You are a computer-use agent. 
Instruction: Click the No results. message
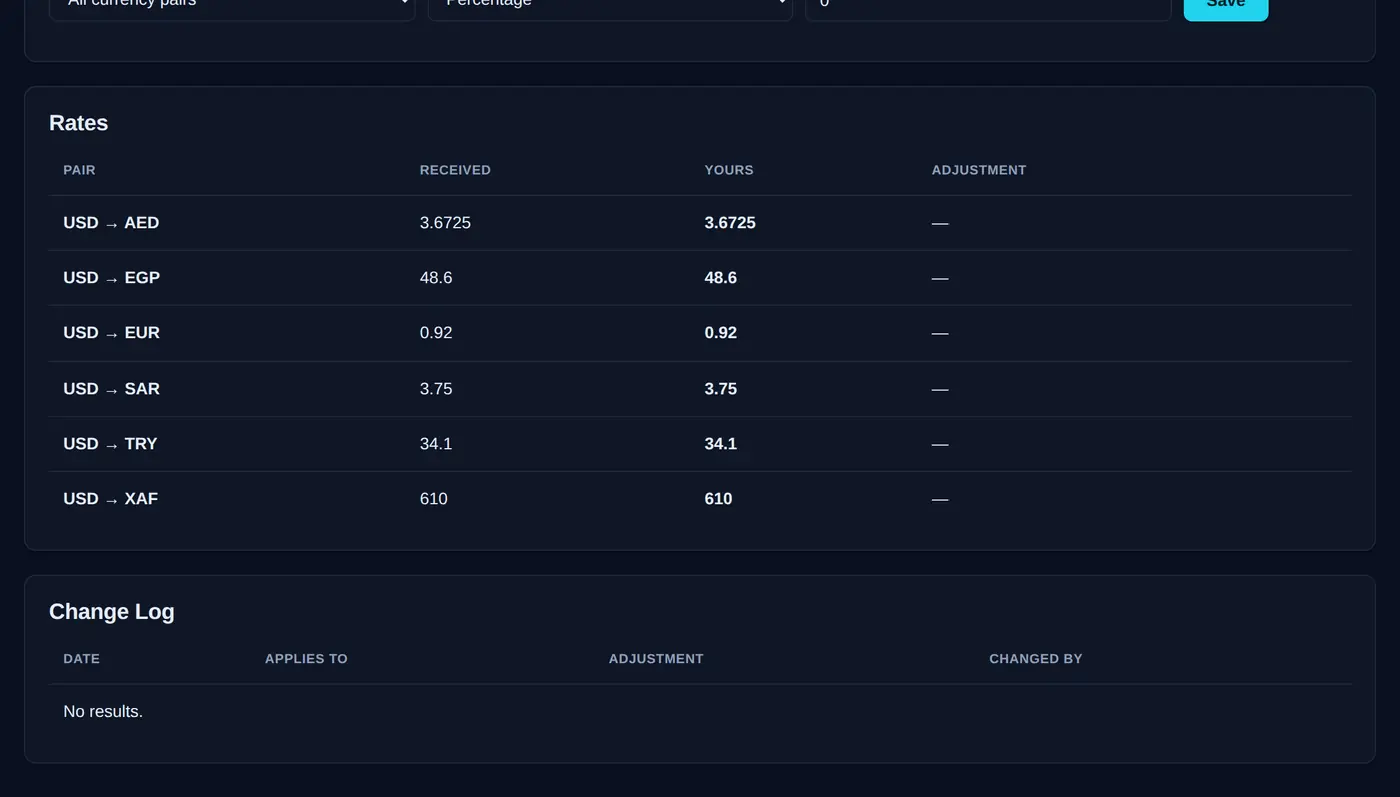click(103, 712)
